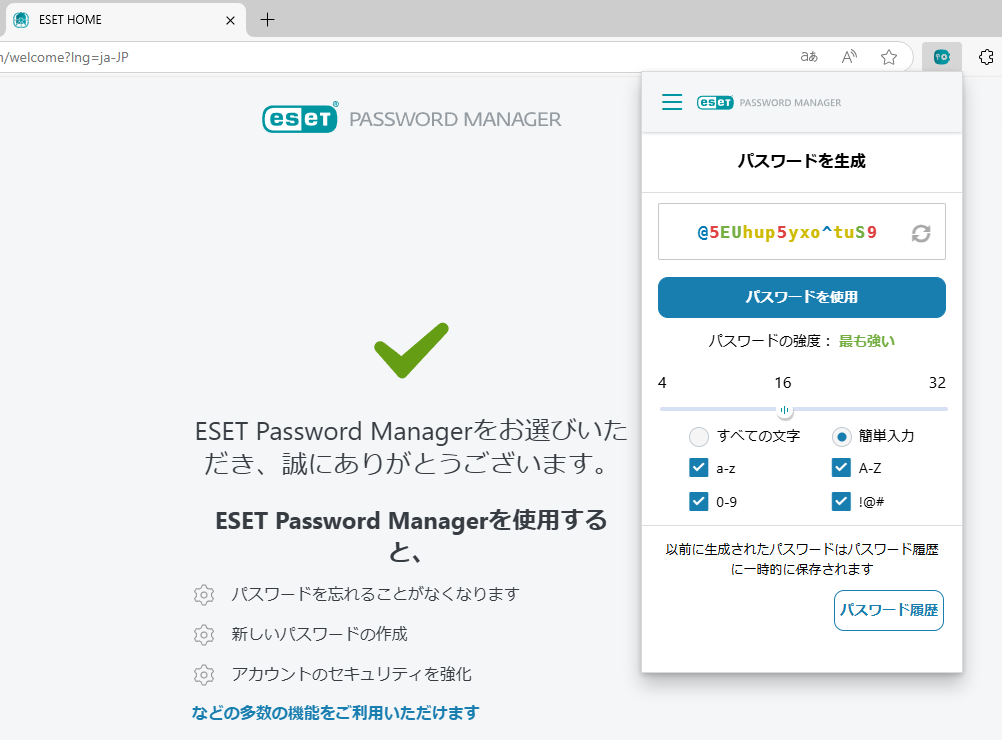Click gear icon beside パスワードを忘れることがなくなります

pyautogui.click(x=204, y=594)
